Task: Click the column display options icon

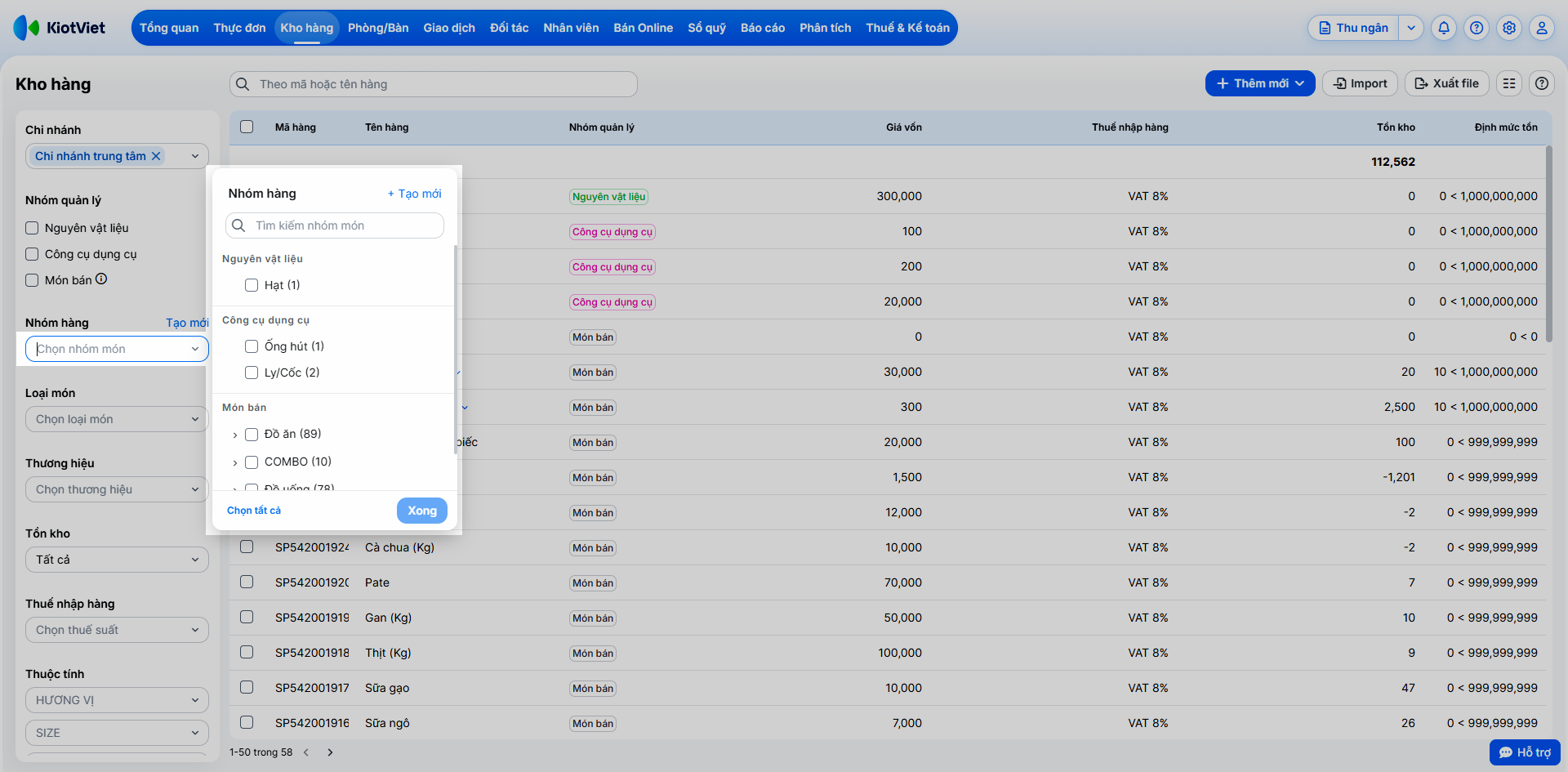Action: coord(1509,83)
